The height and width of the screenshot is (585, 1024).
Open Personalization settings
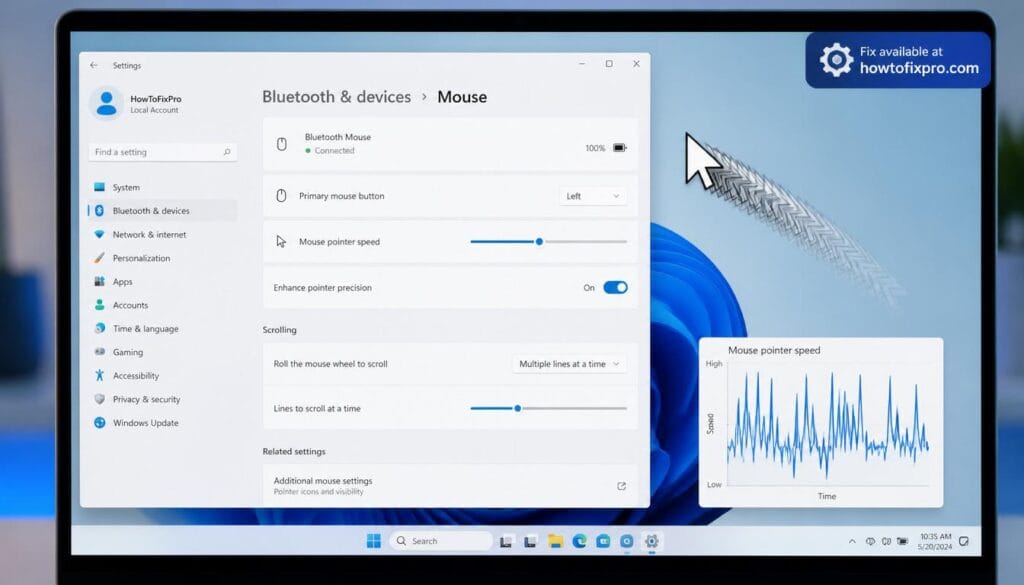pyautogui.click(x=162, y=258)
